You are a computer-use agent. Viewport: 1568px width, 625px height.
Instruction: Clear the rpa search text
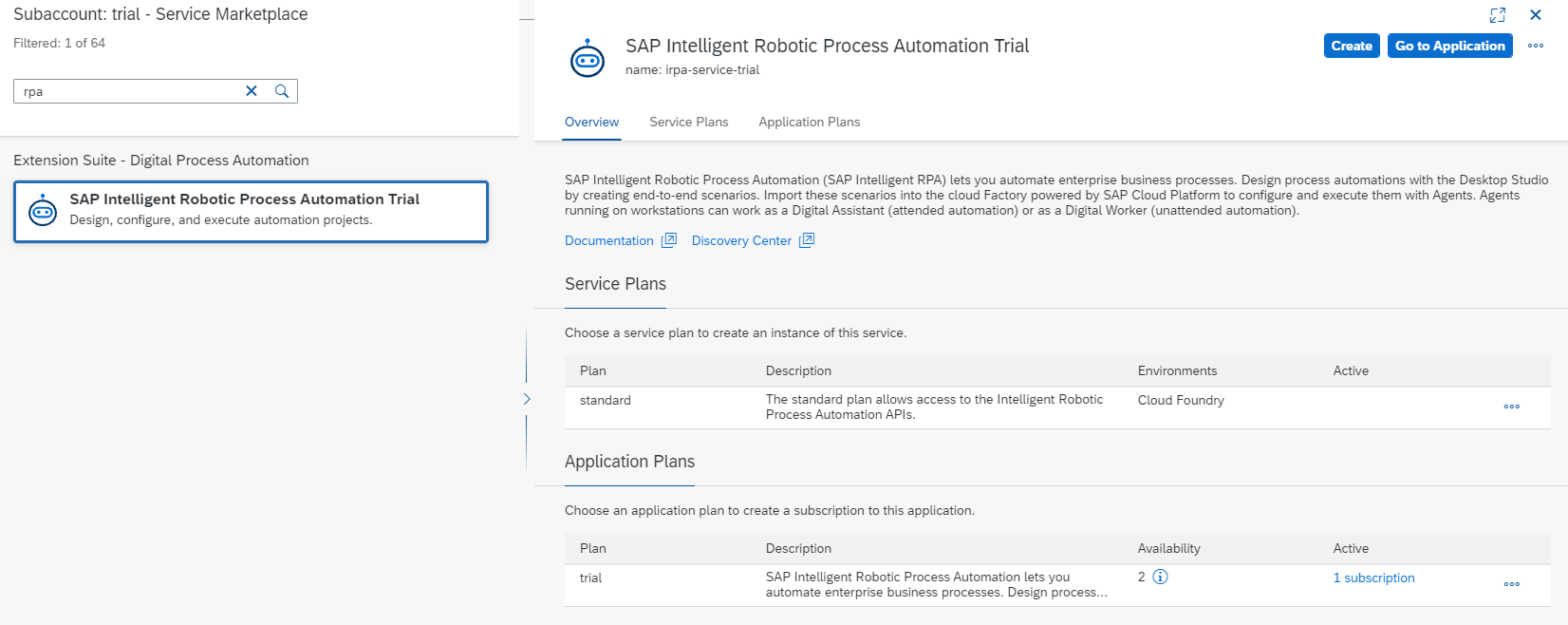coord(252,91)
